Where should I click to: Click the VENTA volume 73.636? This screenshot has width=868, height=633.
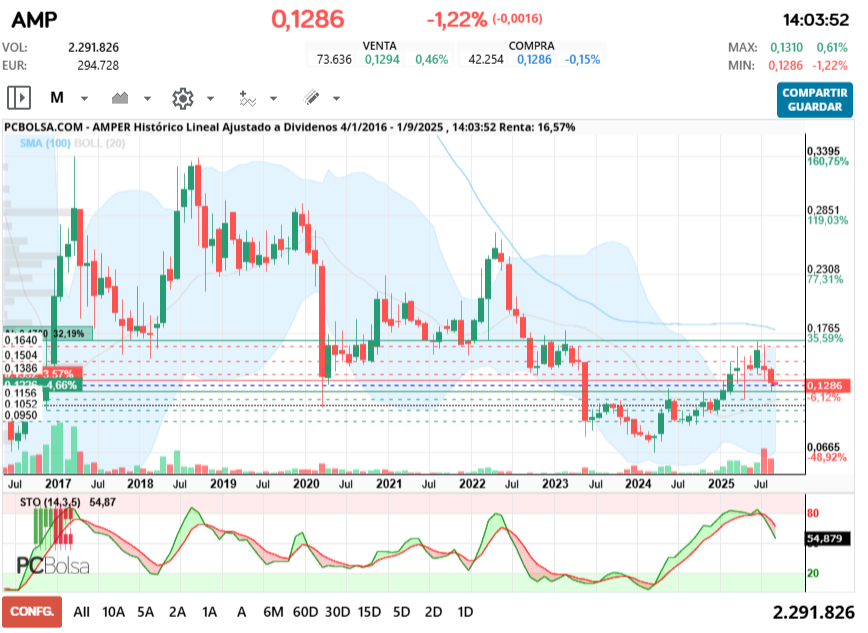tap(334, 59)
